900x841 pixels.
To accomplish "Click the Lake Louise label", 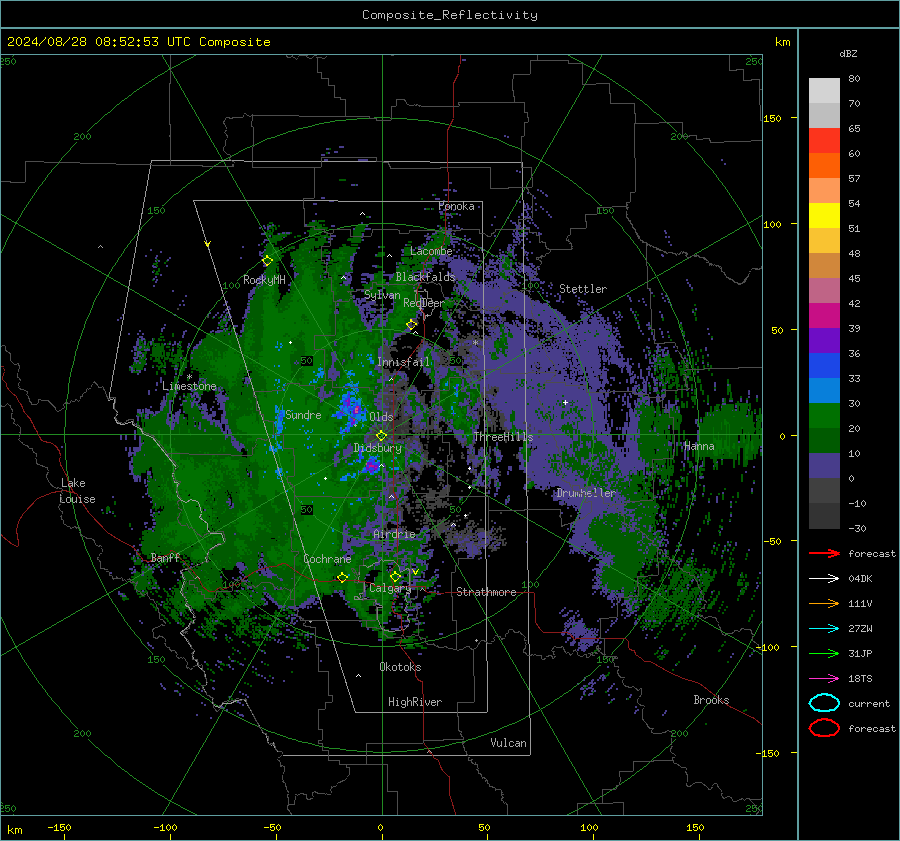I will (78, 491).
